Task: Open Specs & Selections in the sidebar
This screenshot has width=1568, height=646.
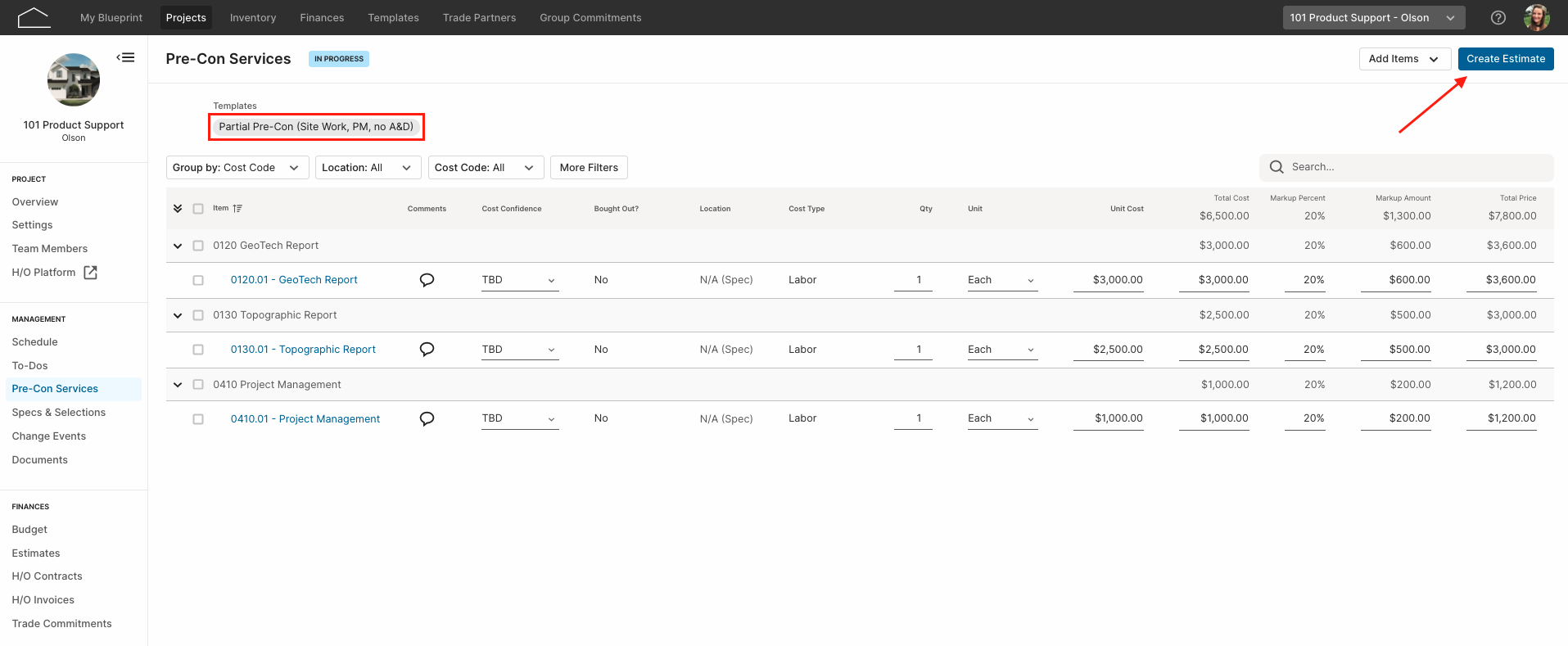Action: pos(59,413)
